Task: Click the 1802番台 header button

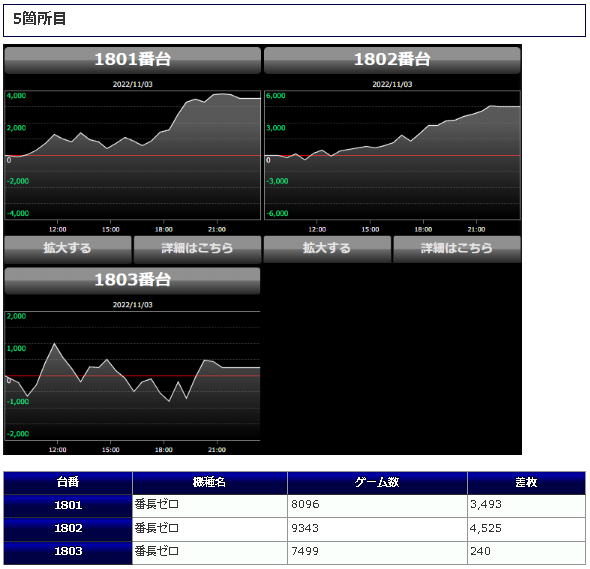Action: [392, 59]
